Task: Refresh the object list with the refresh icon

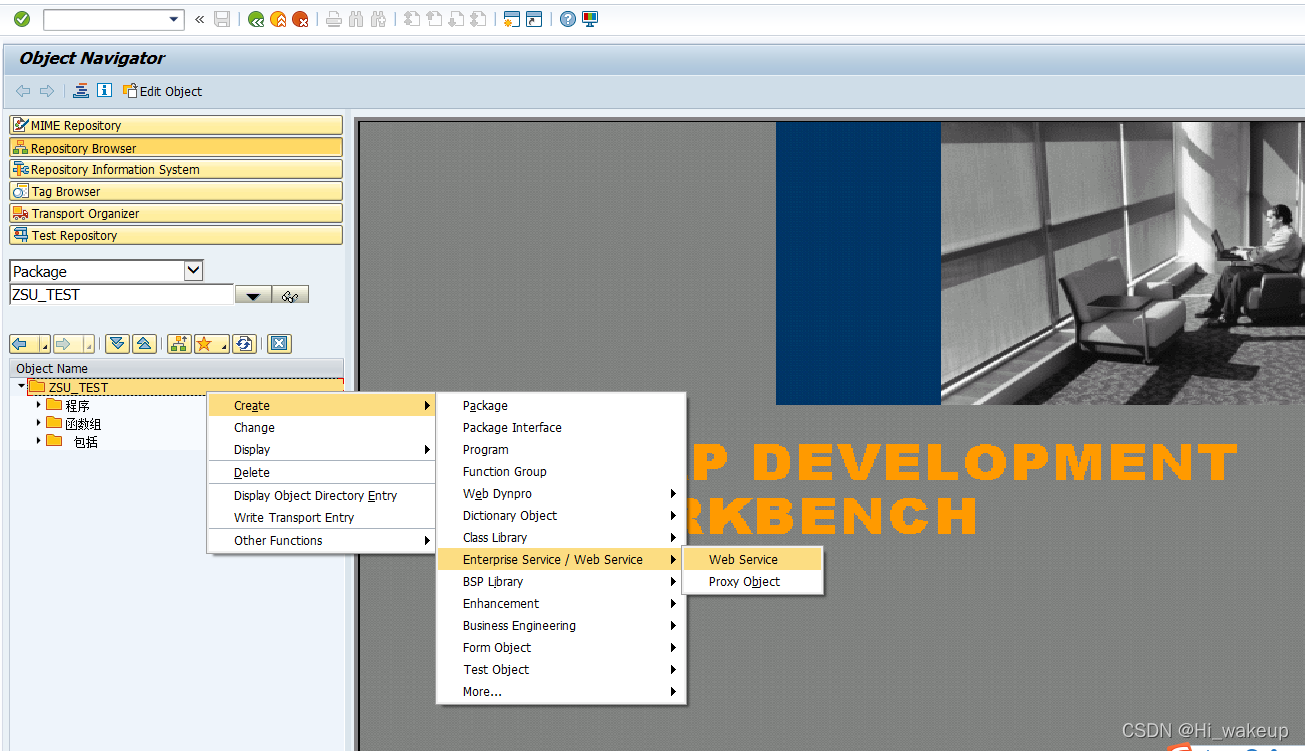Action: point(245,343)
